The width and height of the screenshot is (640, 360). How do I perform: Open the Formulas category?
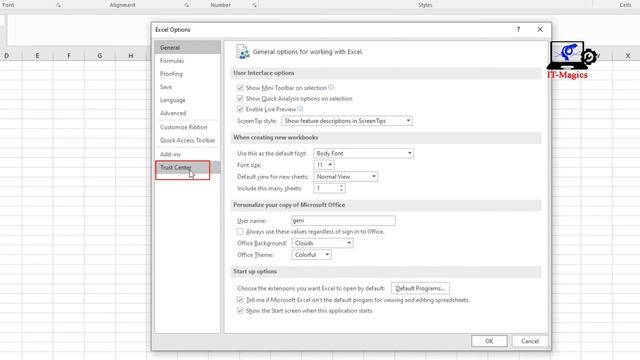click(187, 60)
